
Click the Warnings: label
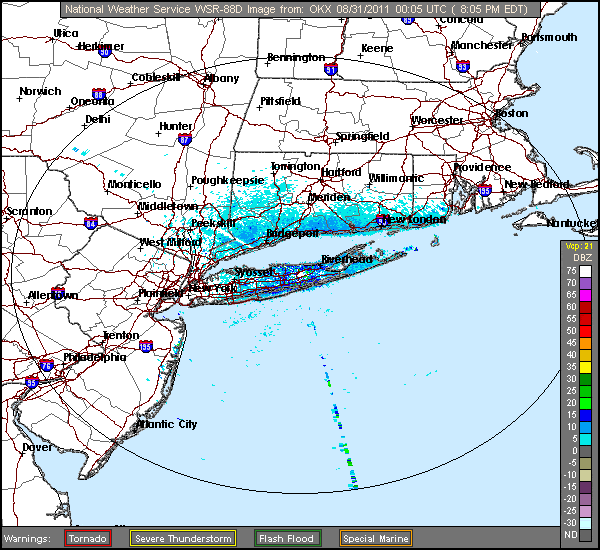click(27, 539)
